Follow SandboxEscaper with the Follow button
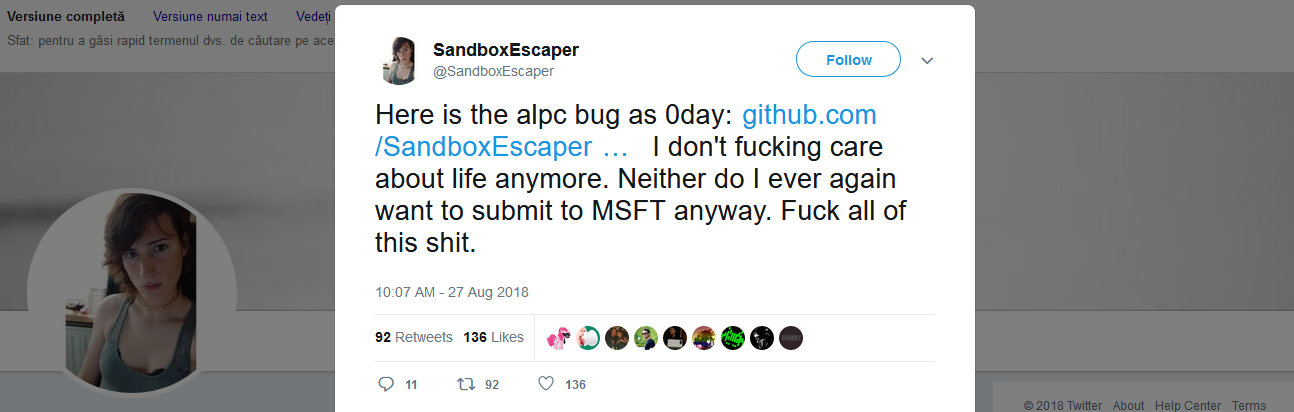The image size is (1294, 412). click(x=848, y=60)
